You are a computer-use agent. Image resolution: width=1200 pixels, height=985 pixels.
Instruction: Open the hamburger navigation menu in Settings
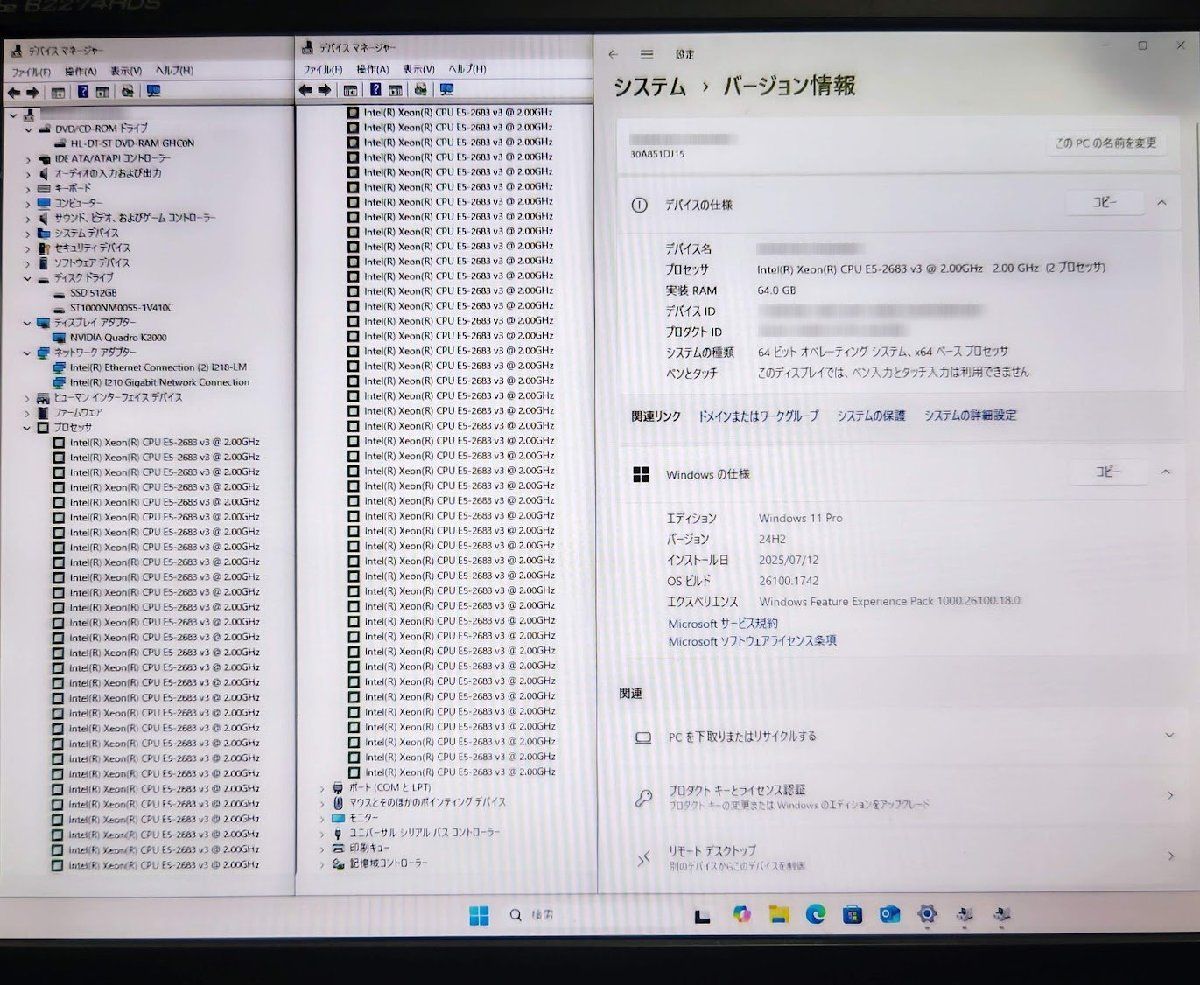(647, 54)
